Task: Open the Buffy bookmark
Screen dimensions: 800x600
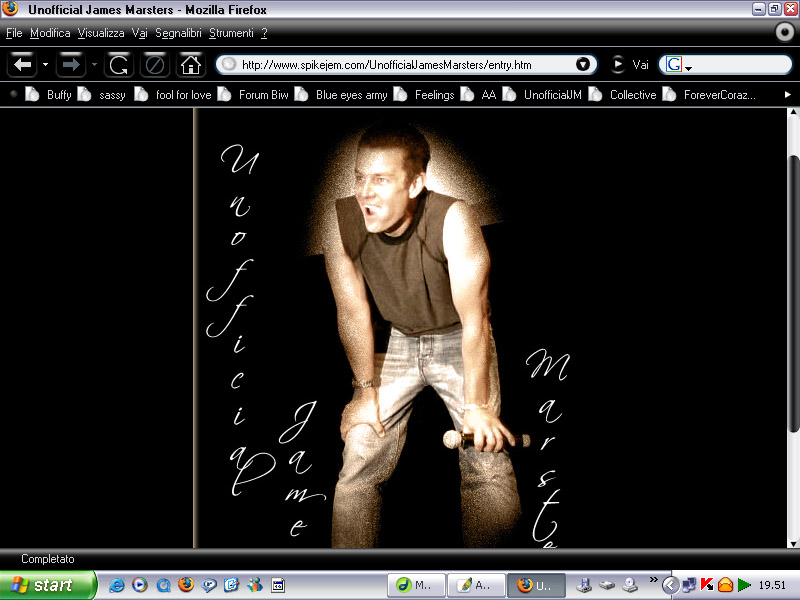Action: (x=48, y=94)
